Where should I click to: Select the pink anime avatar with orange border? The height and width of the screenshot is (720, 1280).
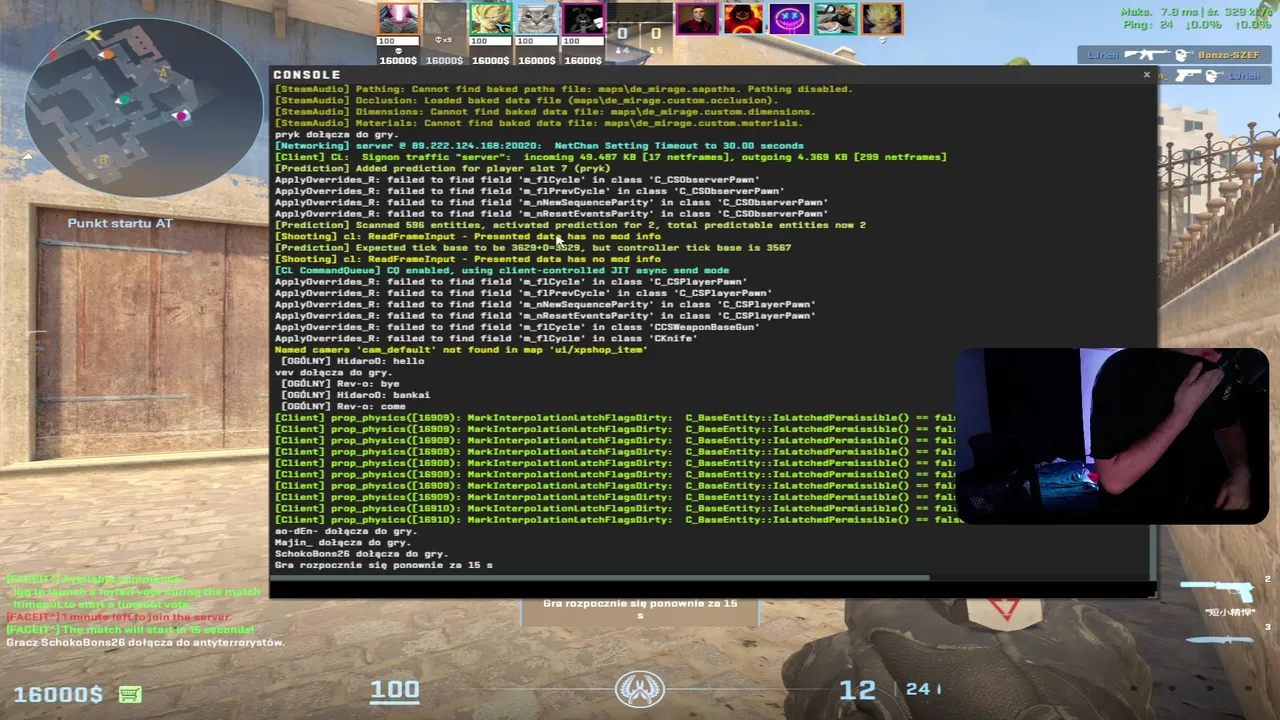click(x=398, y=19)
